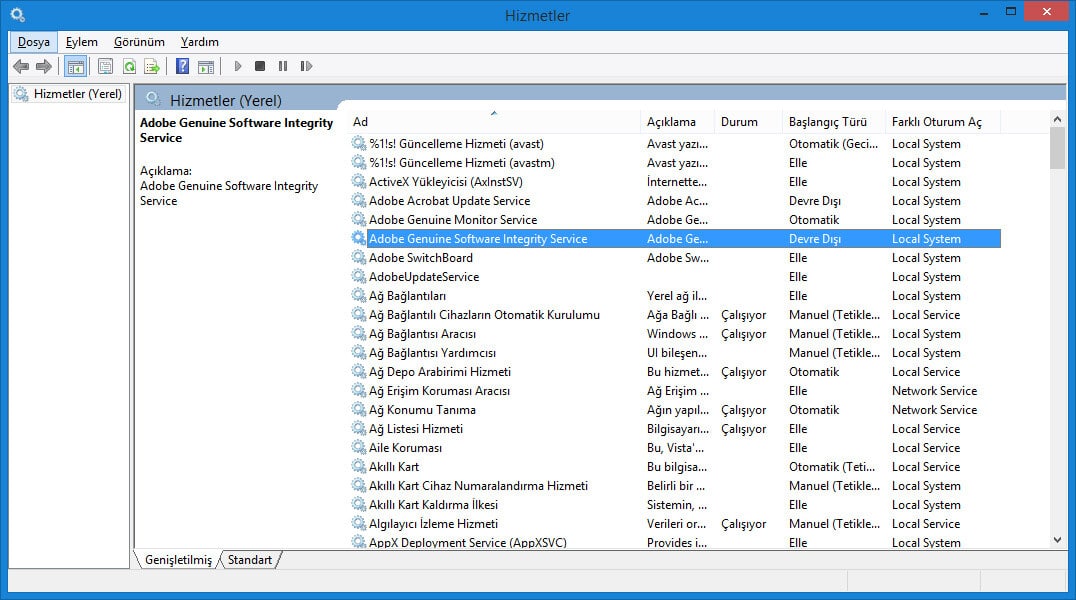The width and height of the screenshot is (1076, 600).
Task: Click the Back arrow toolbar icon
Action: (21, 67)
